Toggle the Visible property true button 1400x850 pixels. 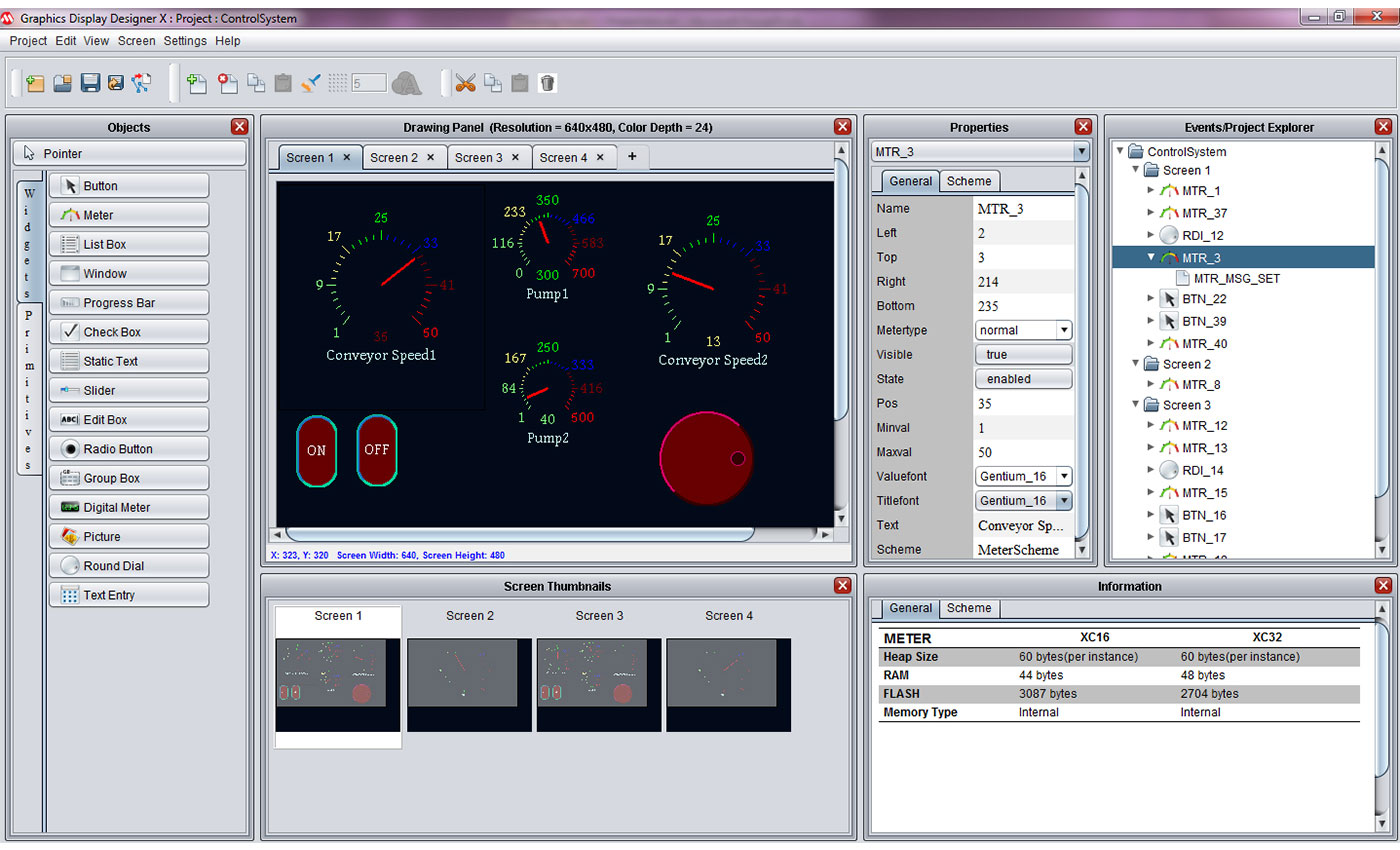pos(1023,355)
